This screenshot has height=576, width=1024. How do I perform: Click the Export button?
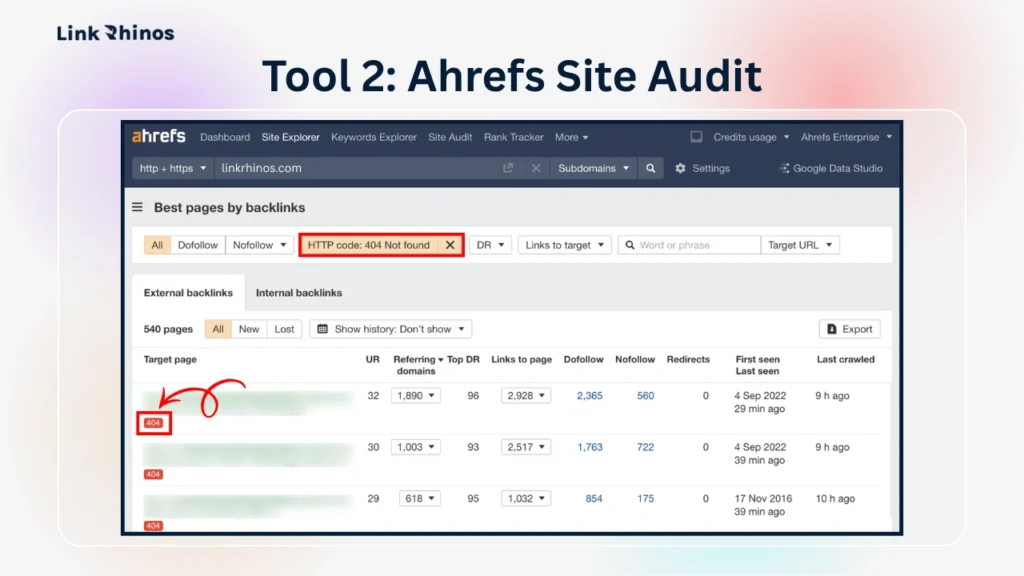pyautogui.click(x=849, y=328)
